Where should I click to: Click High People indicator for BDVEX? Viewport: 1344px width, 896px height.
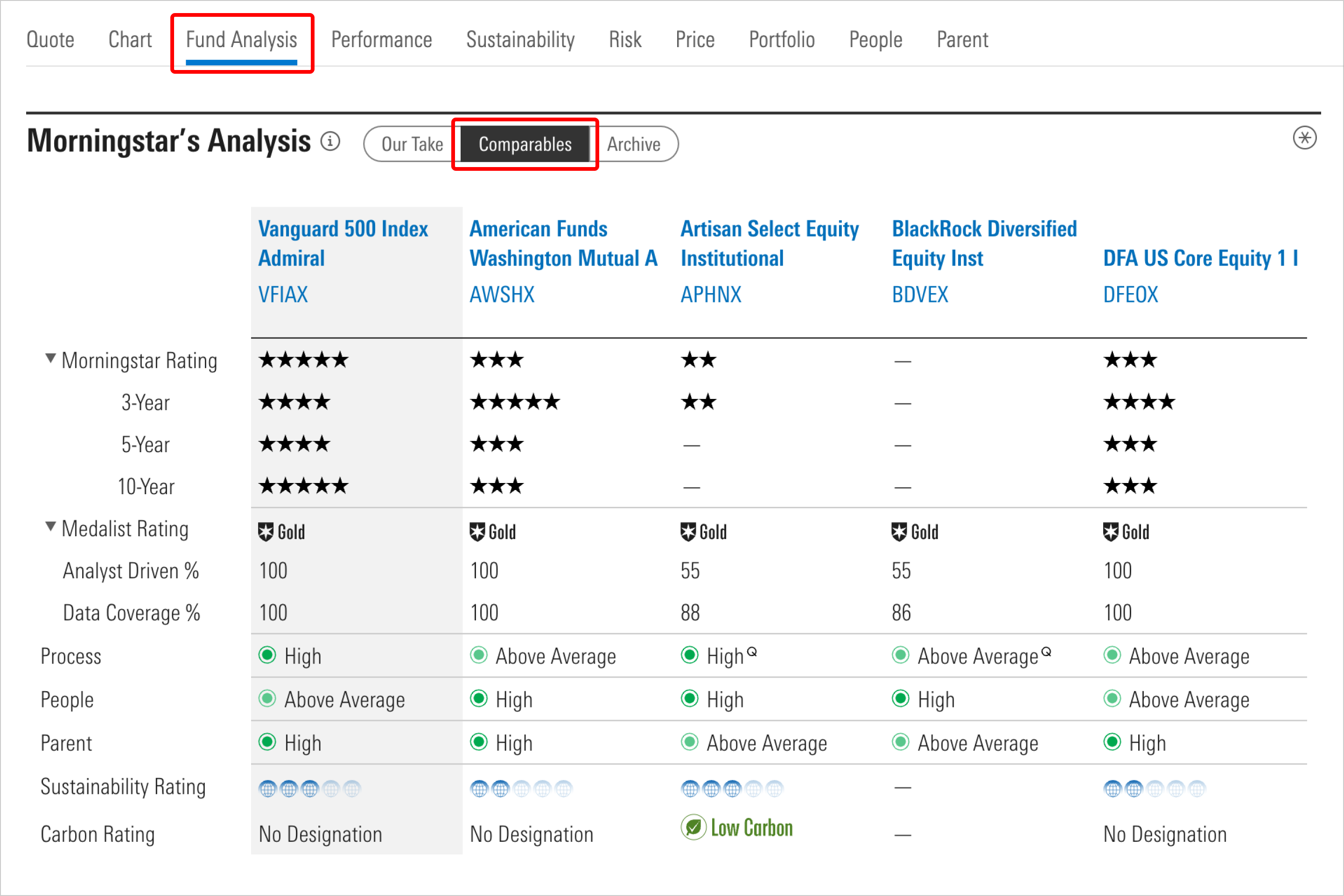901,698
